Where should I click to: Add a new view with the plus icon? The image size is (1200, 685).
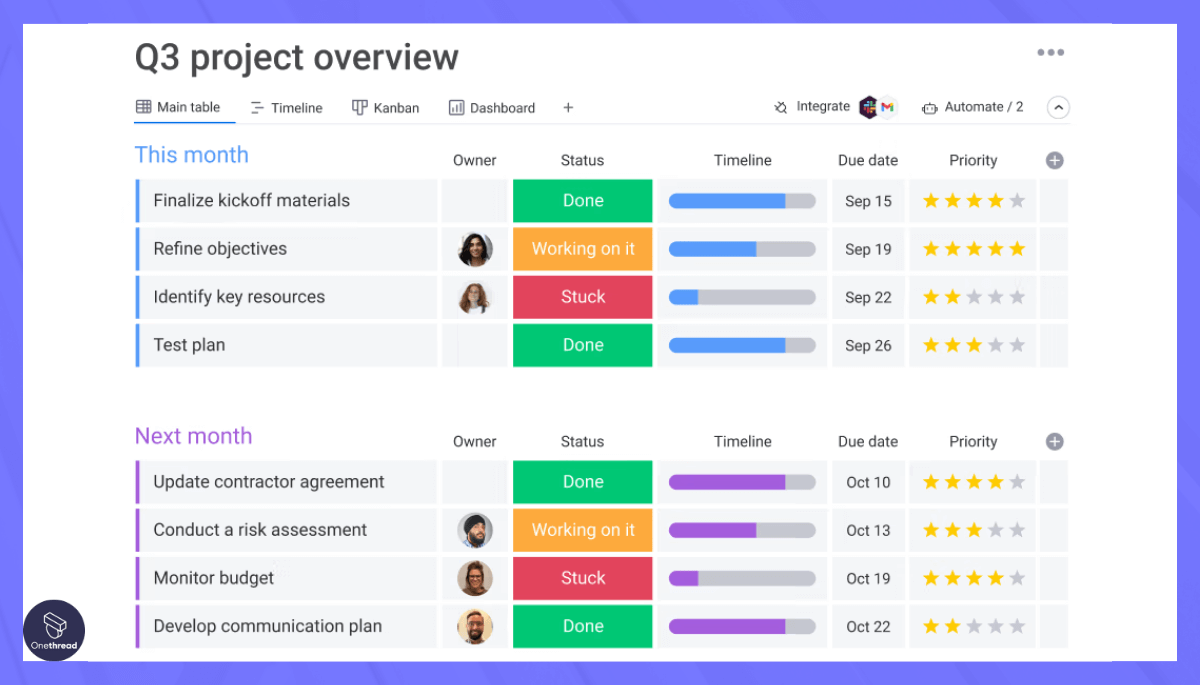567,107
